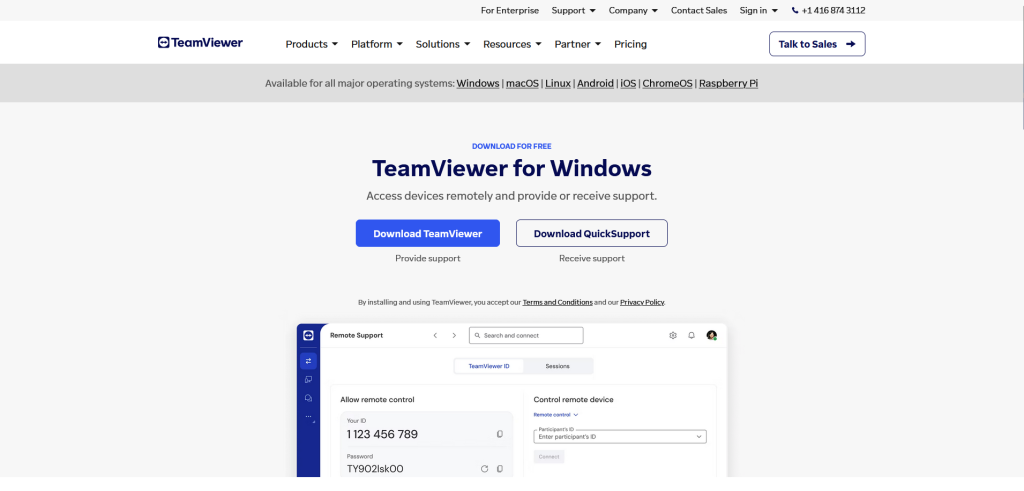Click the Connect button in app preview
Screen dimensions: 1024x491
coord(549,457)
